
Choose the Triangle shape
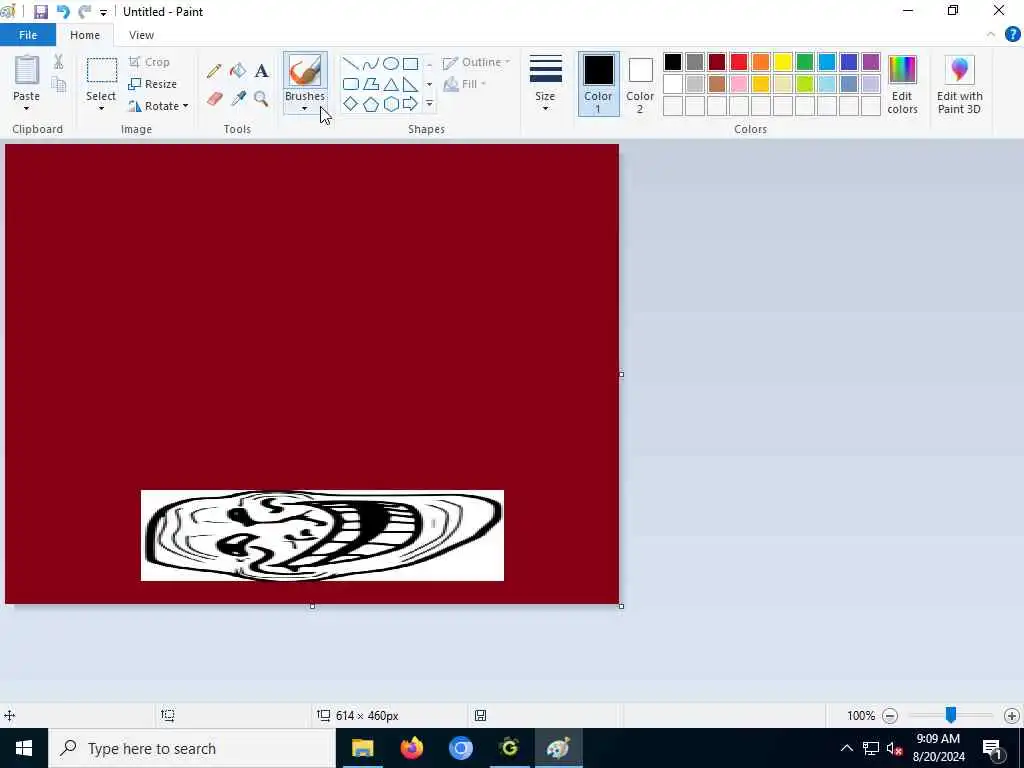(391, 84)
